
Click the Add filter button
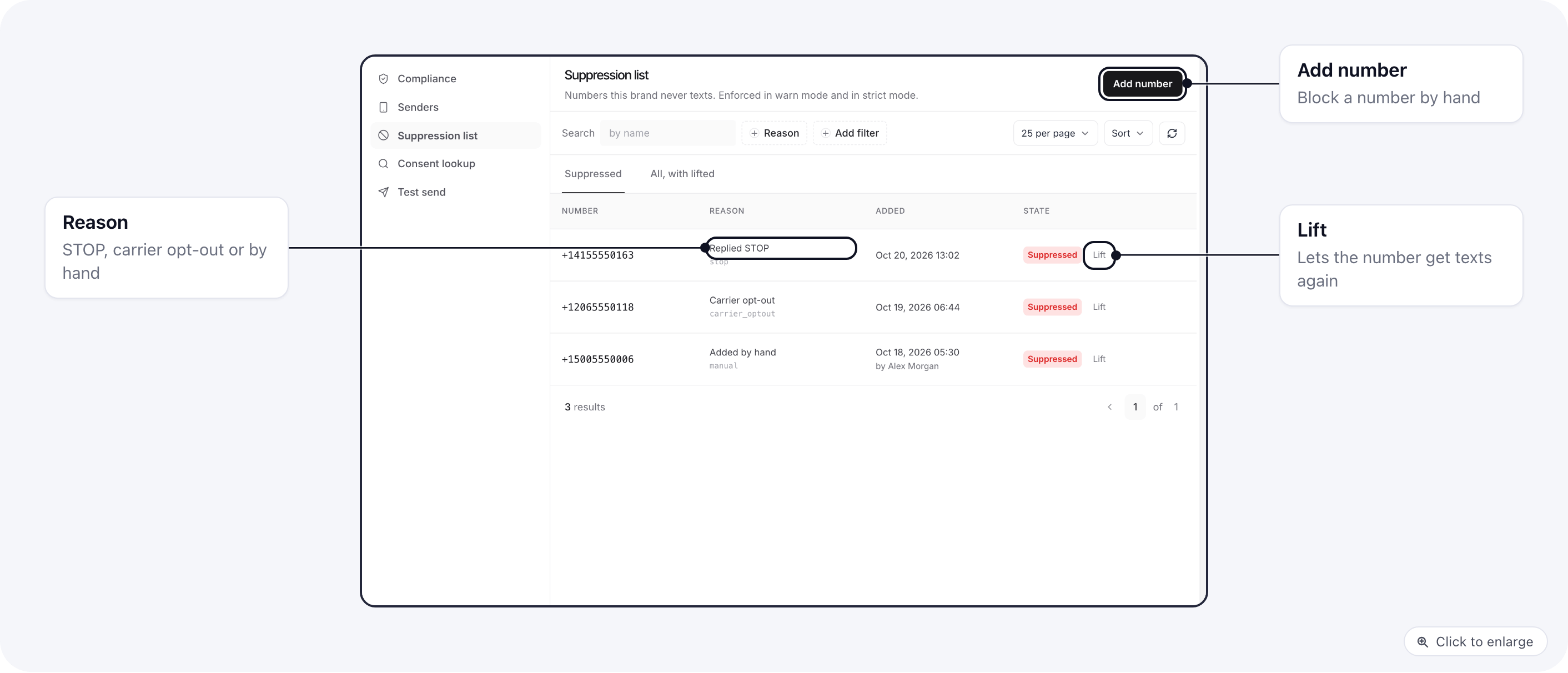pyautogui.click(x=849, y=133)
